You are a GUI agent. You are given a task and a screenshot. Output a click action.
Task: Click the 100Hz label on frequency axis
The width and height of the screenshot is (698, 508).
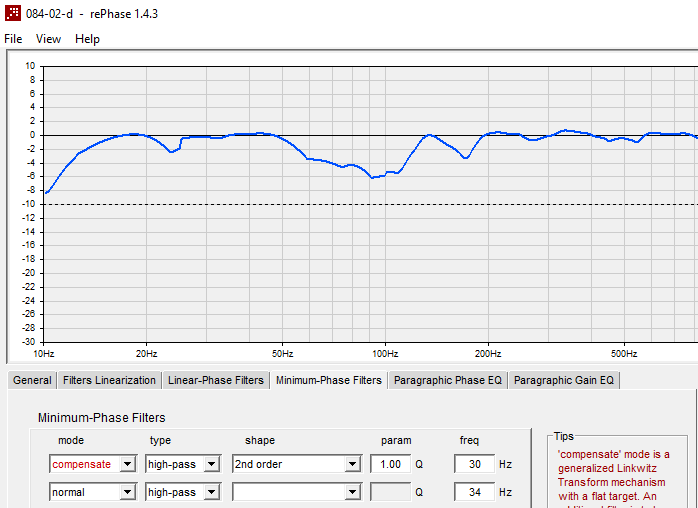[x=385, y=354]
